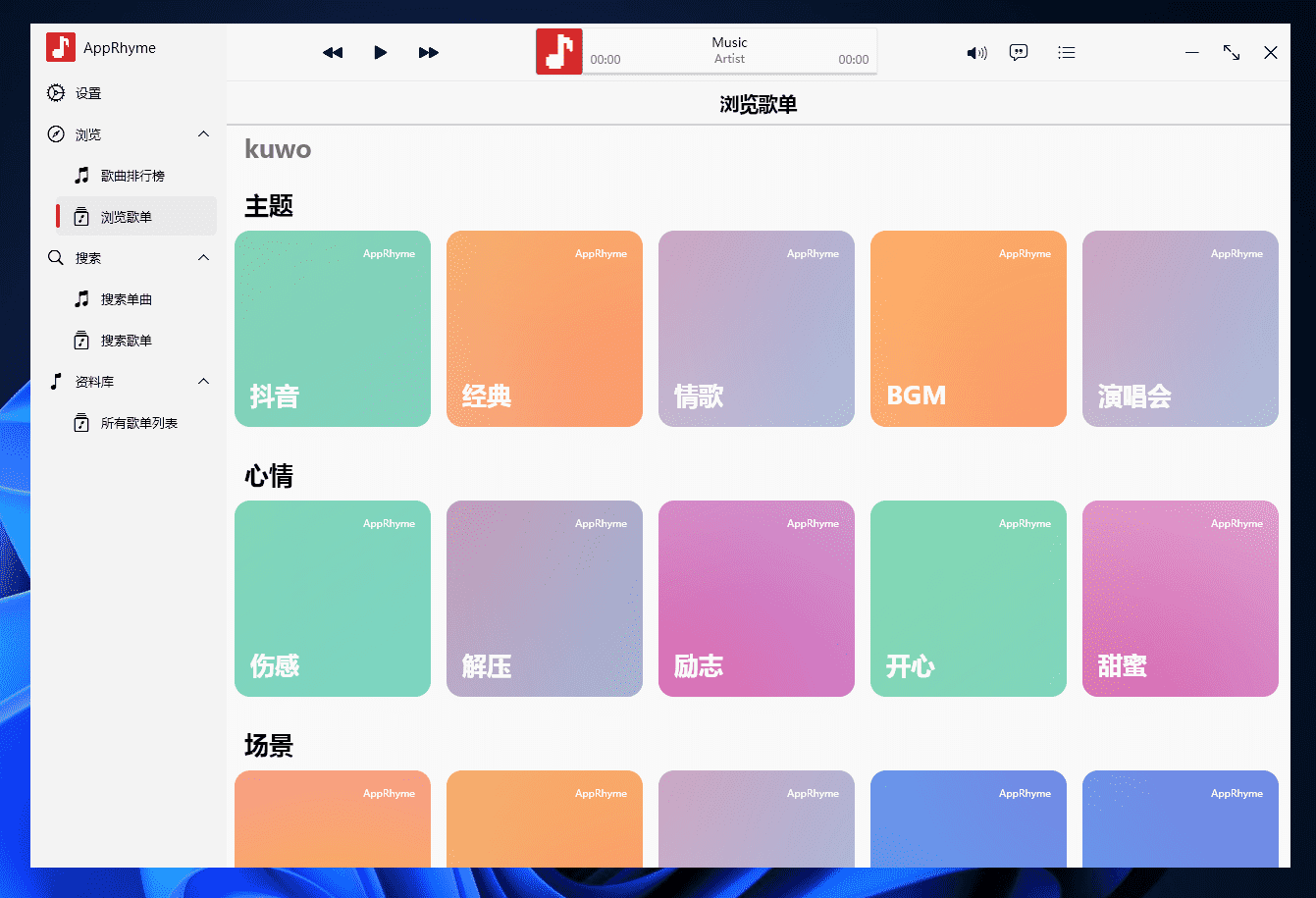Open the play queue list icon
Image resolution: width=1316 pixels, height=898 pixels.
(x=1067, y=53)
